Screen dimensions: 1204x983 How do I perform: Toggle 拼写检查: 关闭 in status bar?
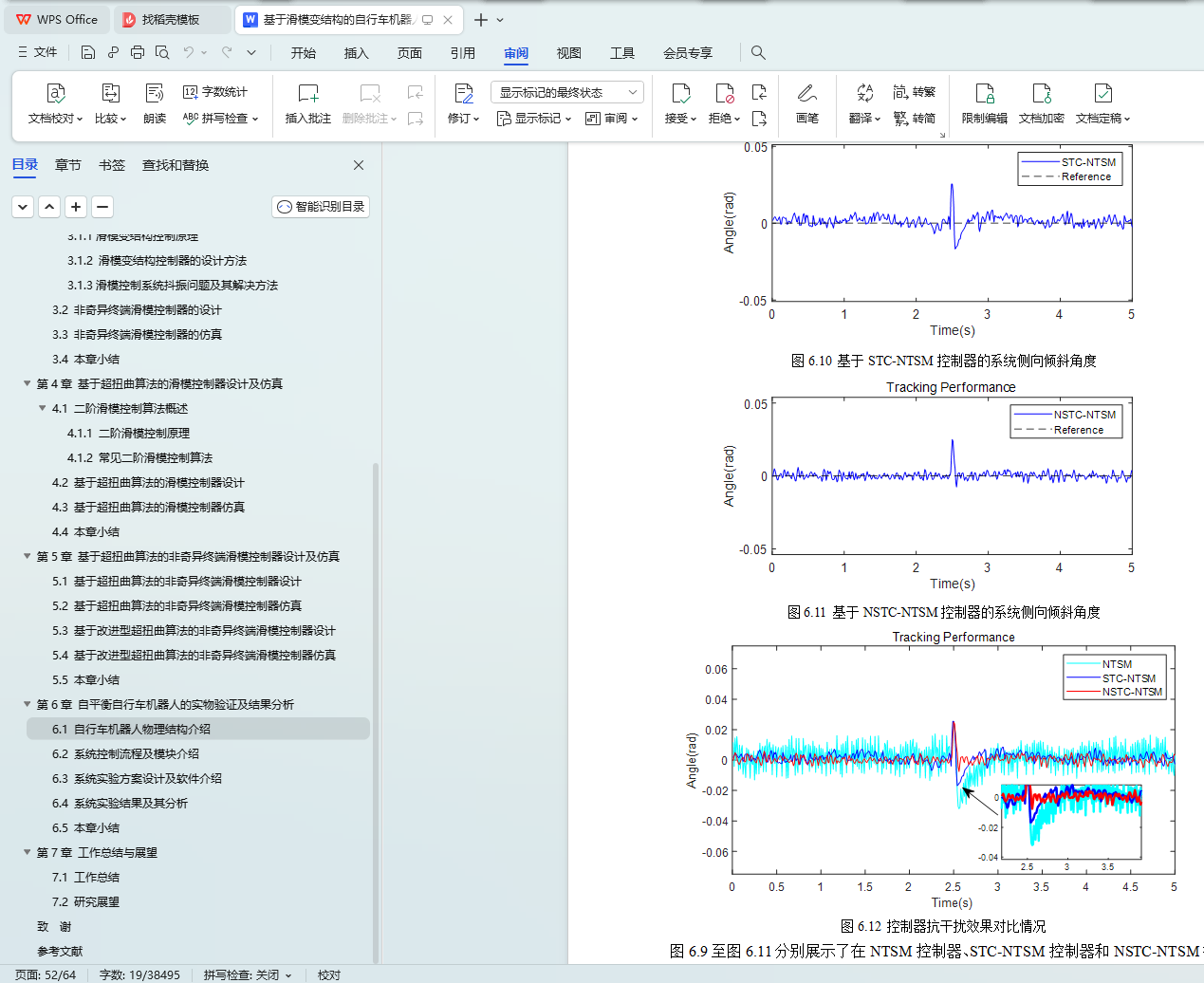coord(248,974)
